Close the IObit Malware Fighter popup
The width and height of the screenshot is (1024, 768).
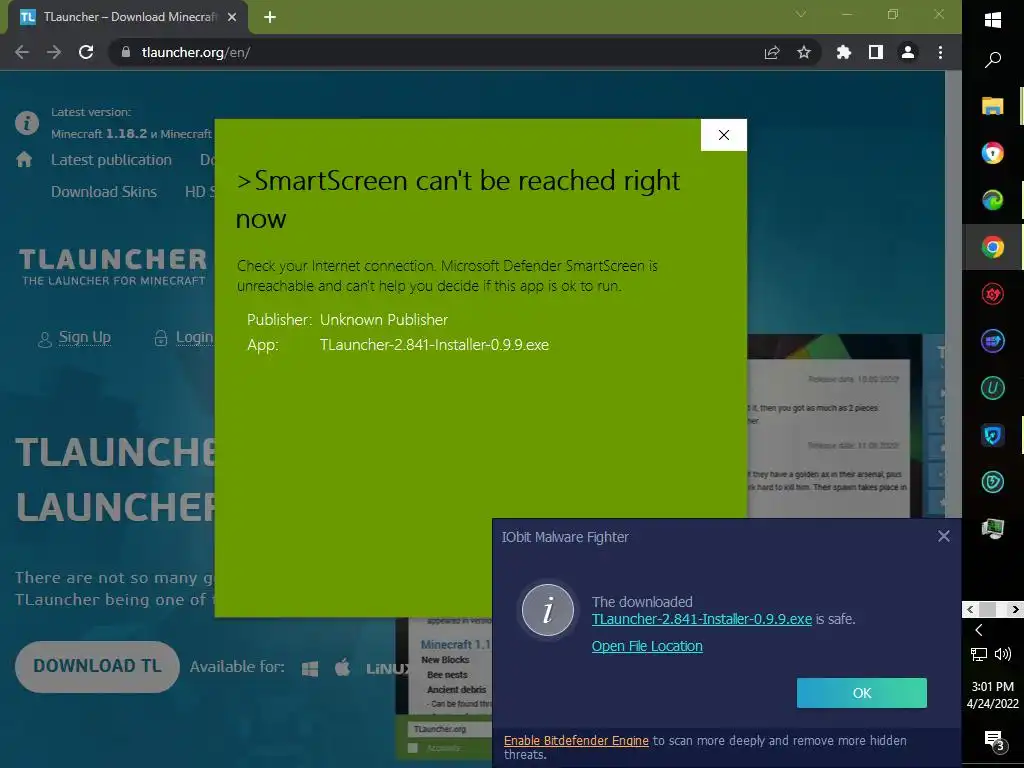[944, 536]
